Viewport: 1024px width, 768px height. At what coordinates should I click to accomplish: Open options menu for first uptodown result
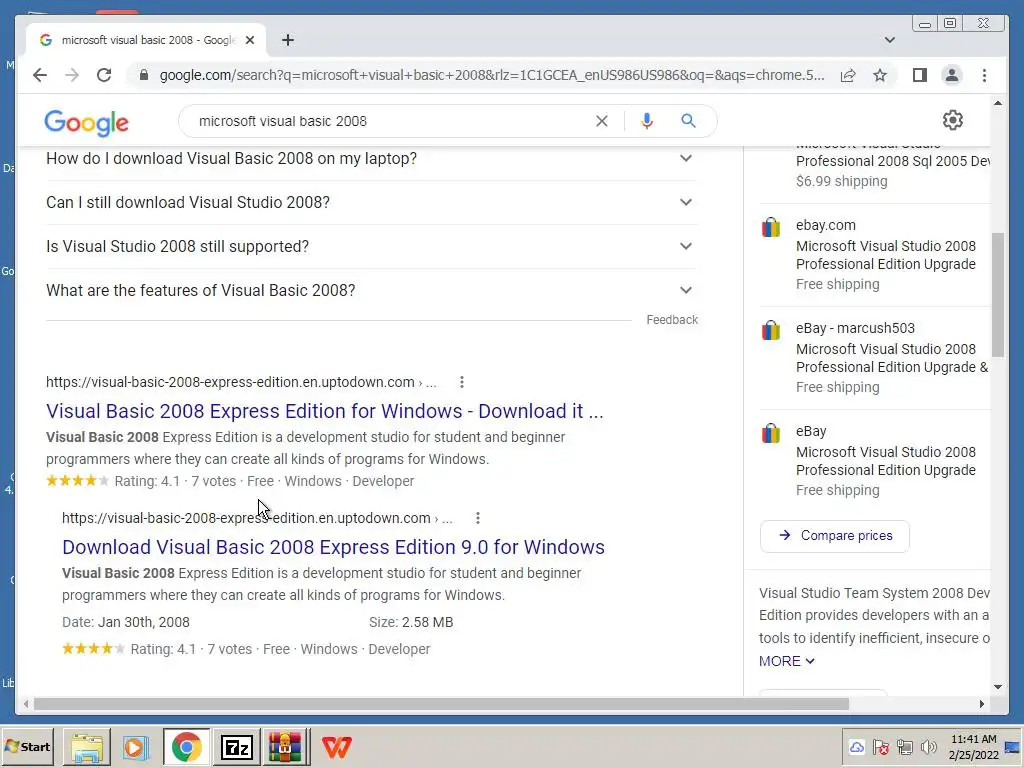click(x=462, y=382)
